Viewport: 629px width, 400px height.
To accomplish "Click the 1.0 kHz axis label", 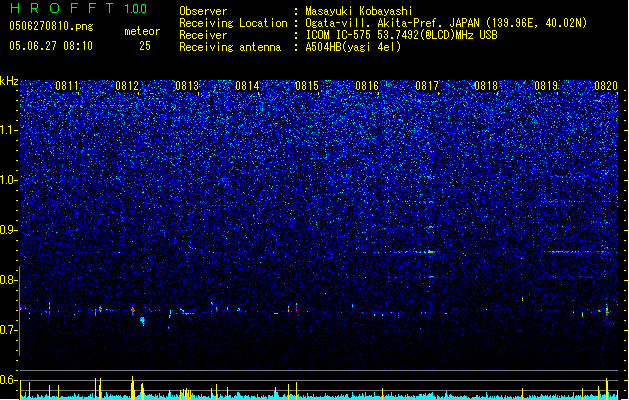I will click(9, 180).
